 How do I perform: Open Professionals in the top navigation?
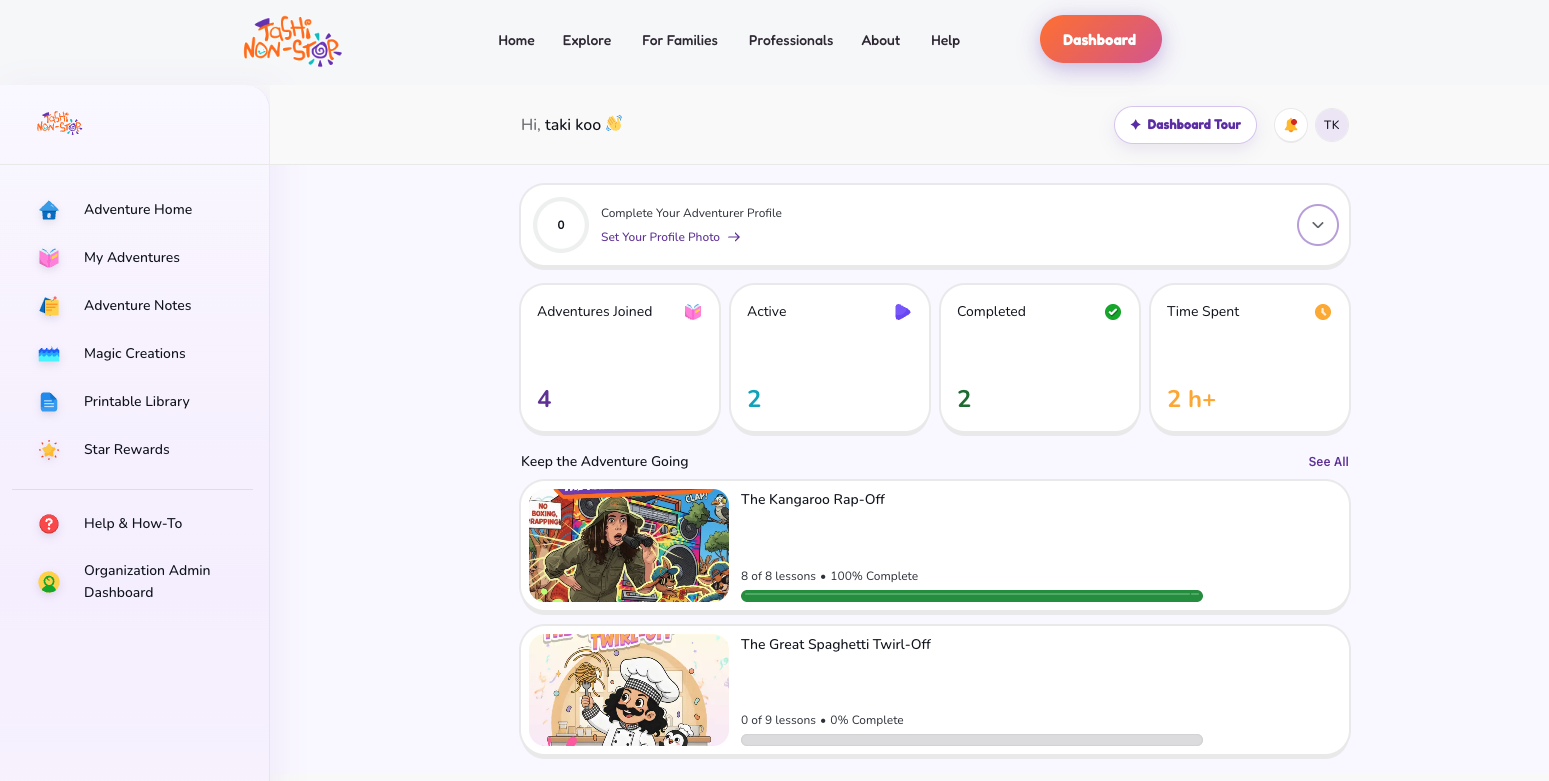coord(791,41)
